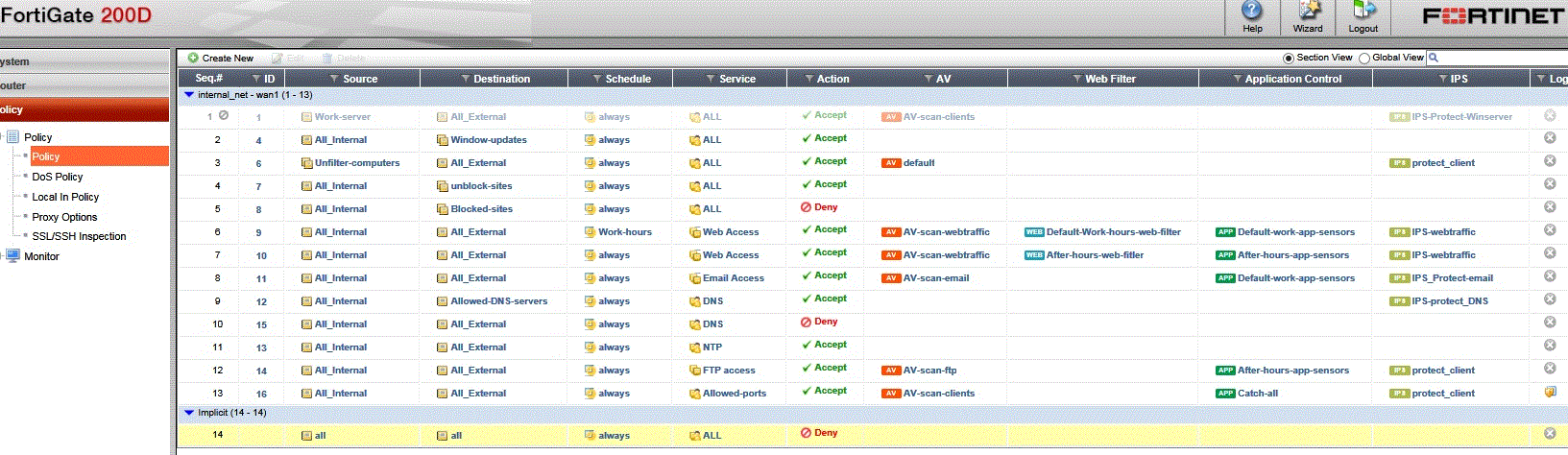Click AV-scan-ftp antivirus profile
The image size is (1568, 455).
[929, 371]
